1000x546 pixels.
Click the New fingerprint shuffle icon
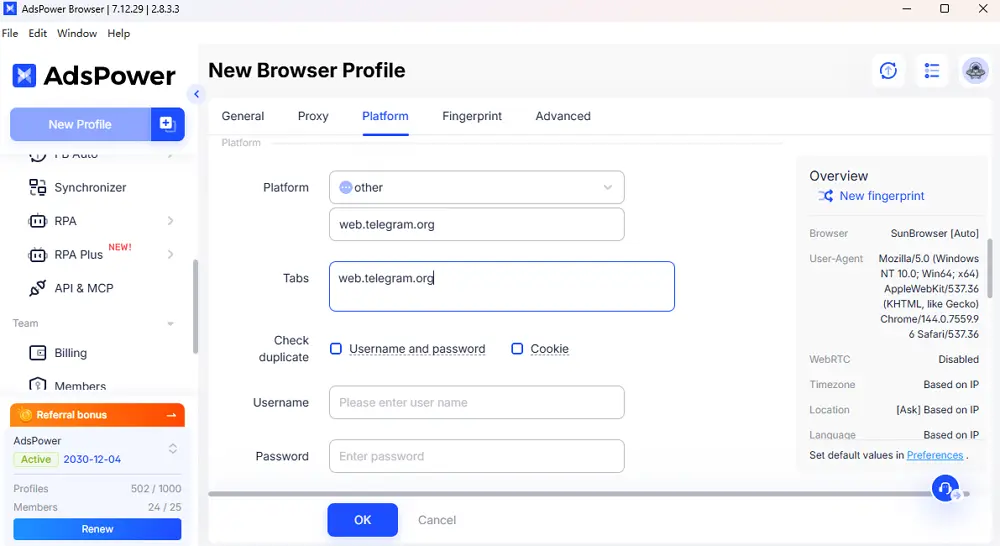826,196
